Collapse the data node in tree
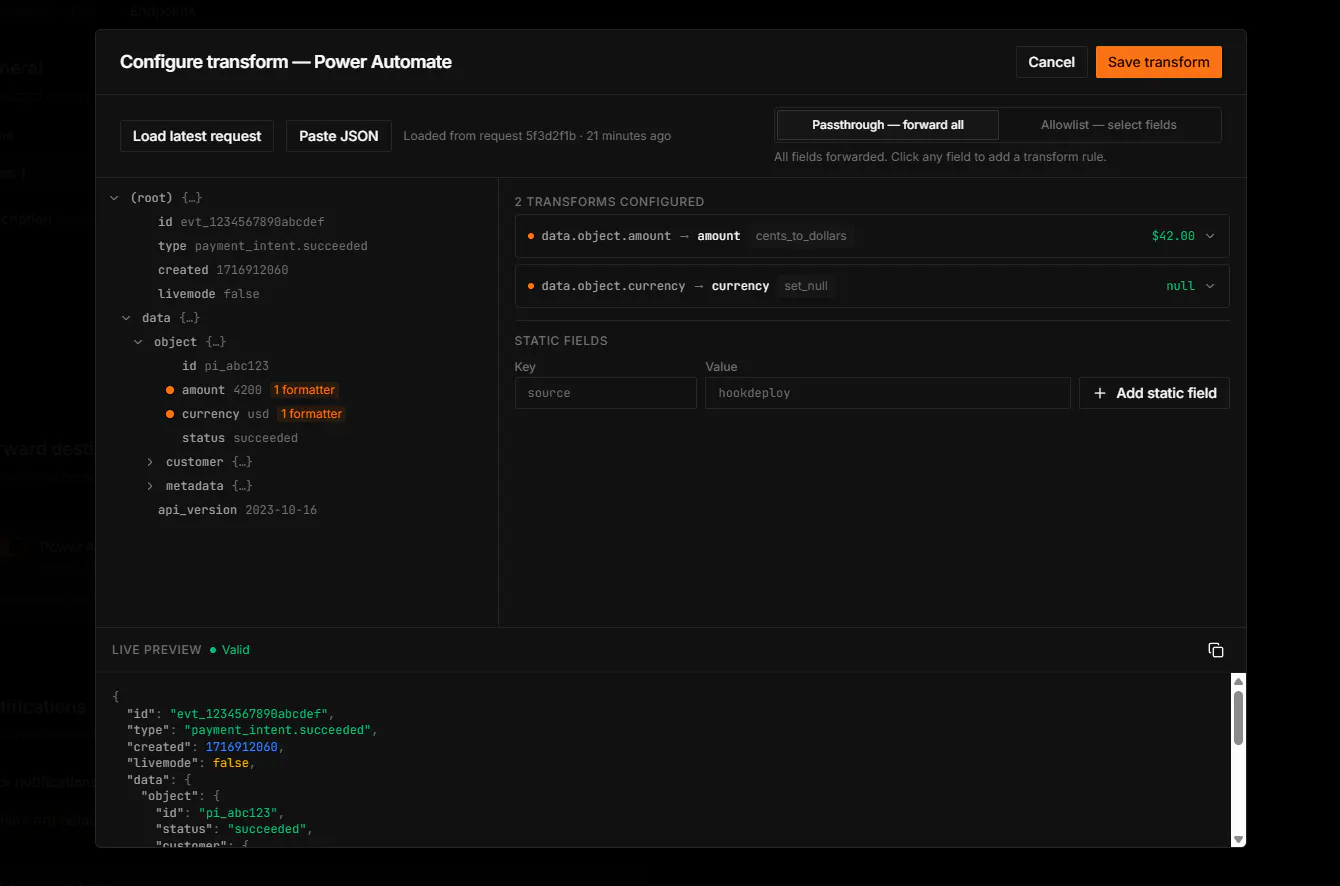The width and height of the screenshot is (1340, 886). [126, 318]
